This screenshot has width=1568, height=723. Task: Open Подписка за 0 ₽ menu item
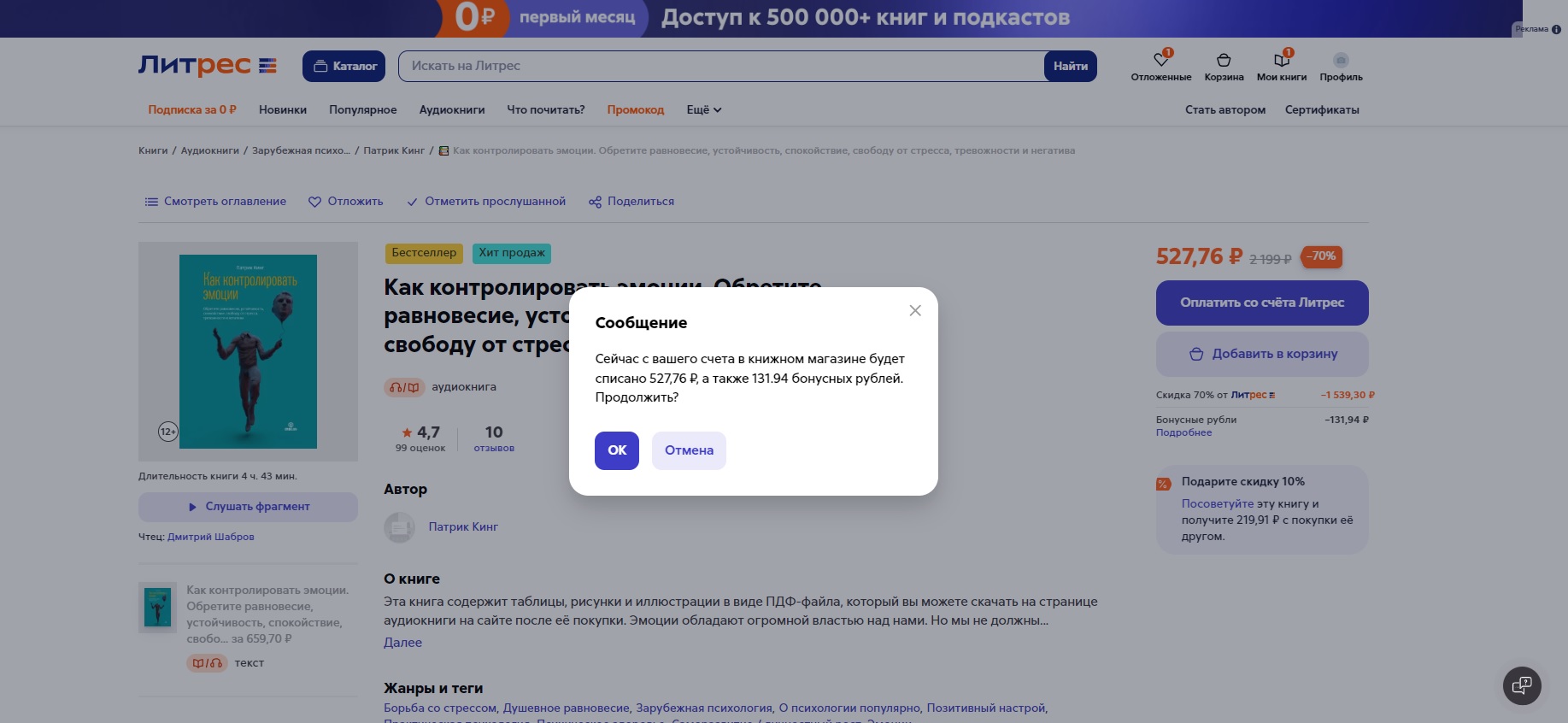192,109
